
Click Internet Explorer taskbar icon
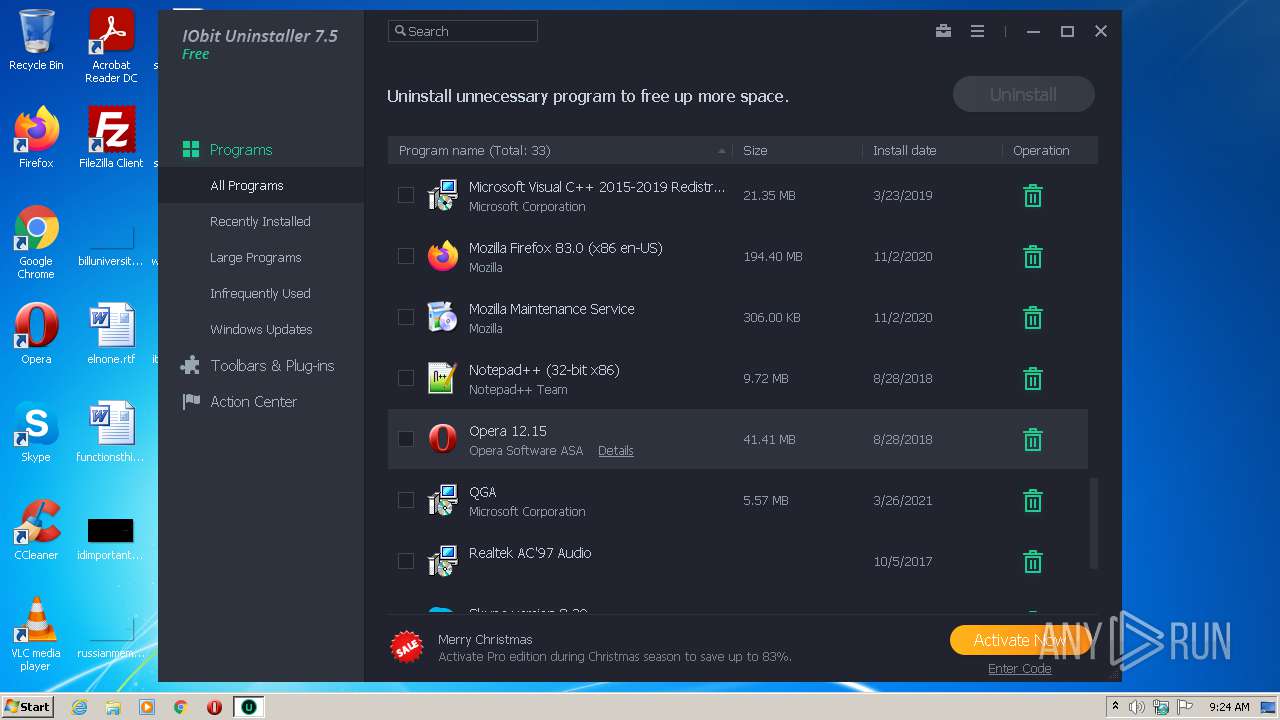(79, 707)
